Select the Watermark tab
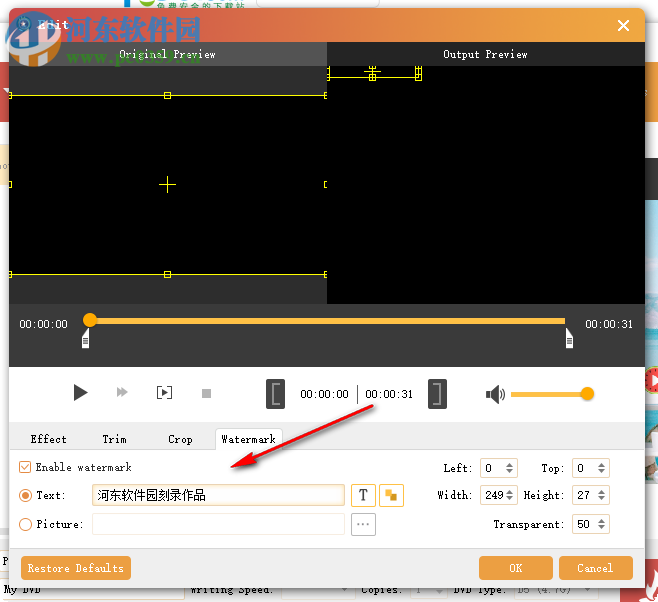 click(248, 439)
